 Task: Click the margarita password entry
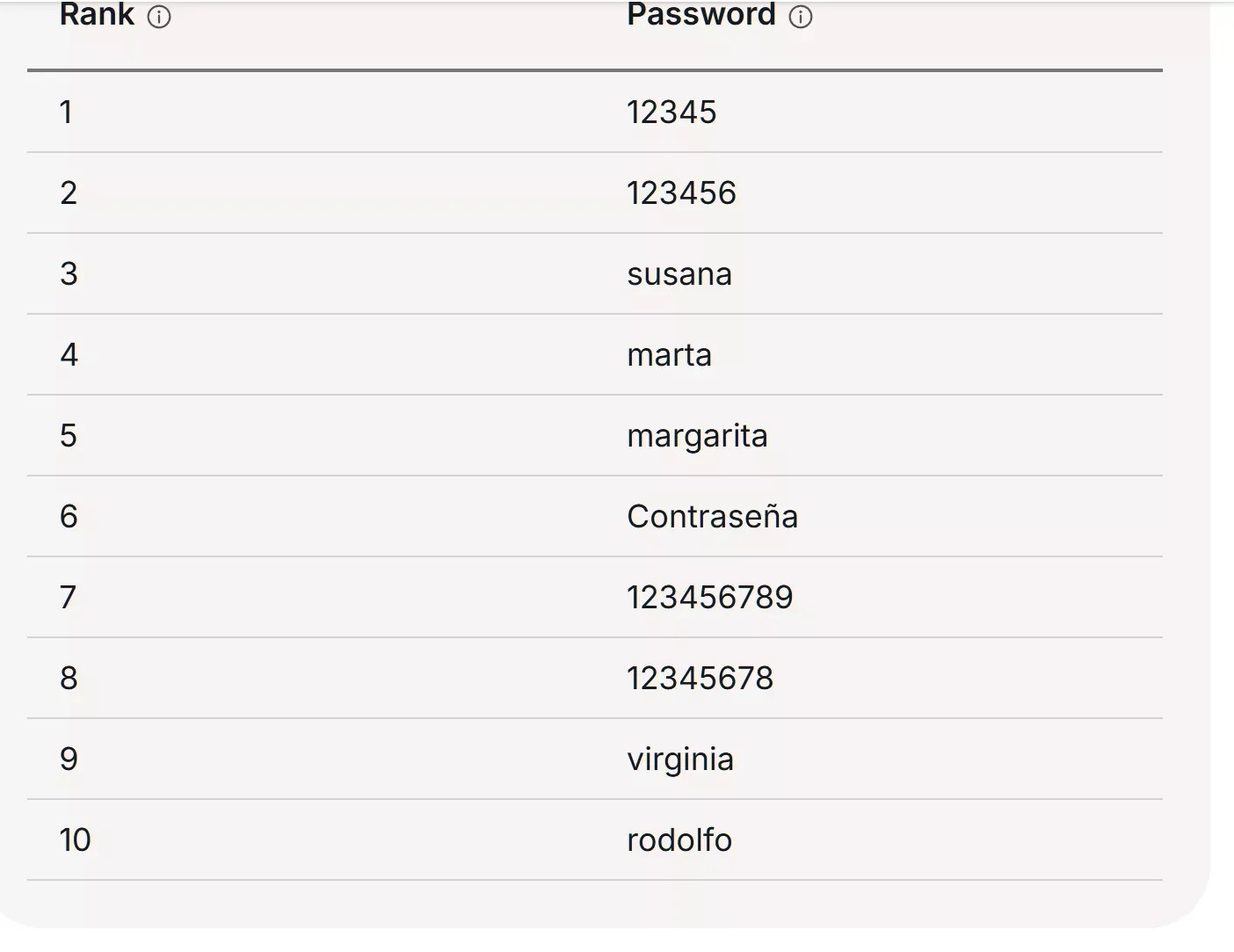click(x=697, y=436)
